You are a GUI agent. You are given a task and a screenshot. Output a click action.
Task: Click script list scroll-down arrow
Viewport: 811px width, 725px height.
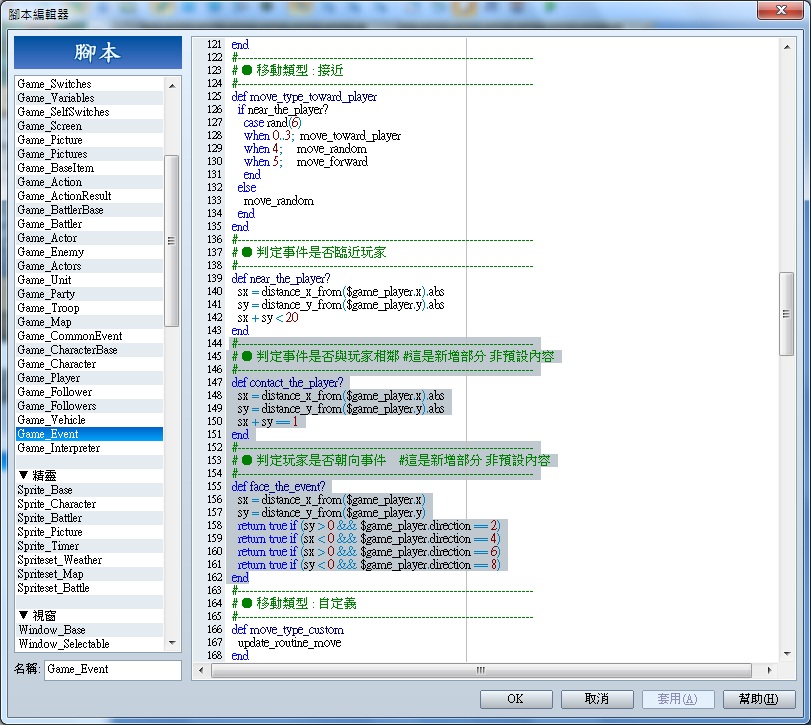point(172,643)
